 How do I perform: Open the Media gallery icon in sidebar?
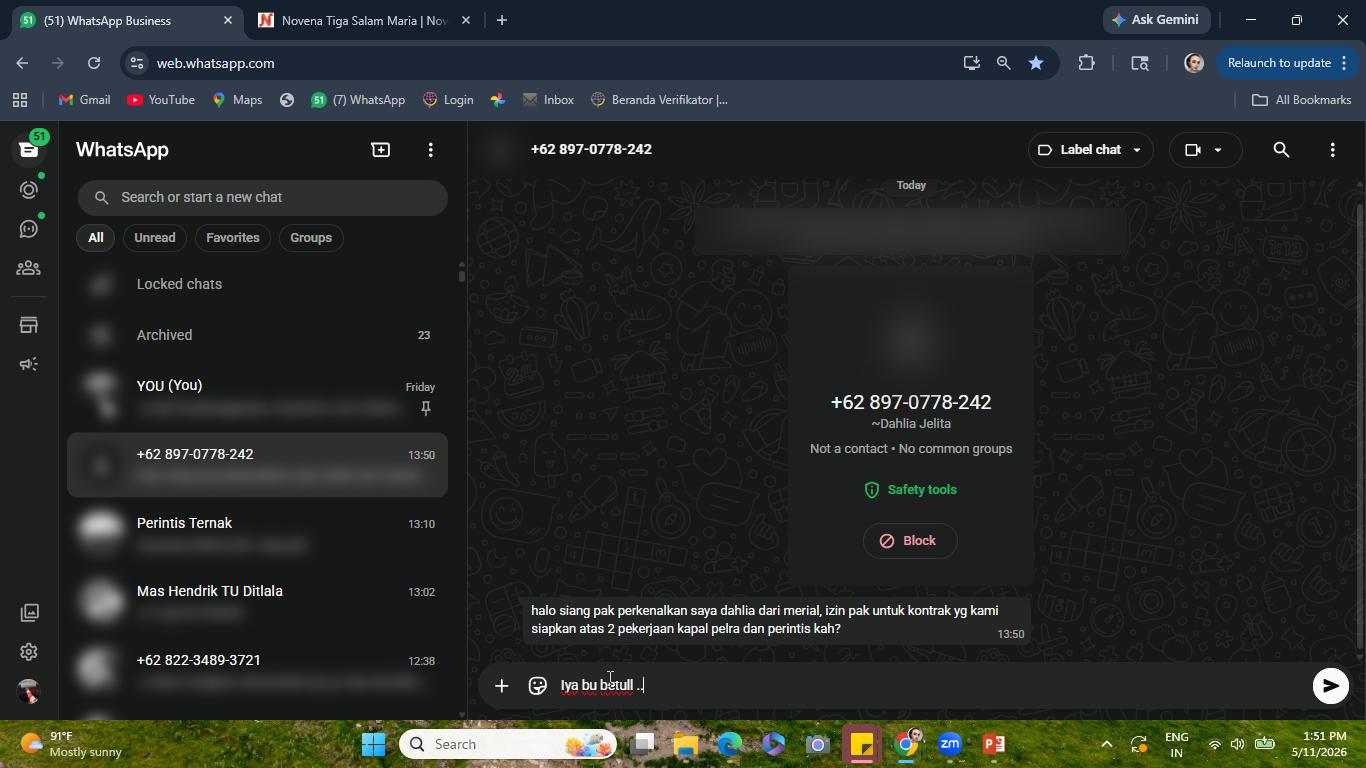coord(29,612)
